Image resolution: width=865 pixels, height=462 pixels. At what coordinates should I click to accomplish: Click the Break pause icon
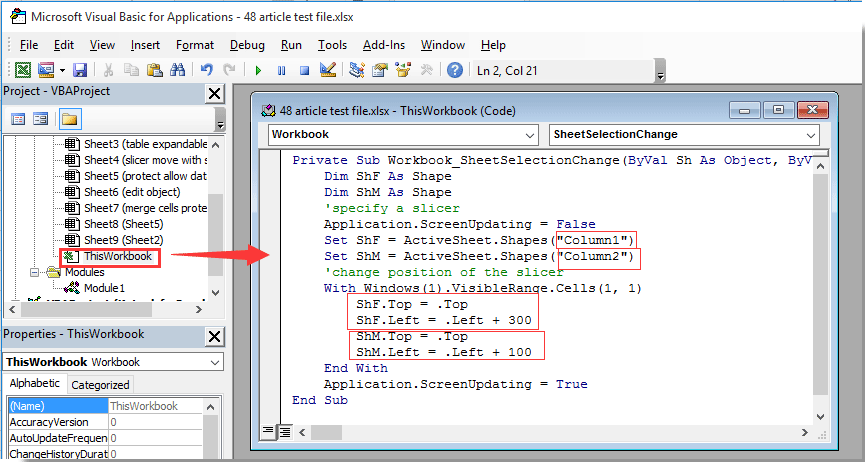tap(280, 70)
